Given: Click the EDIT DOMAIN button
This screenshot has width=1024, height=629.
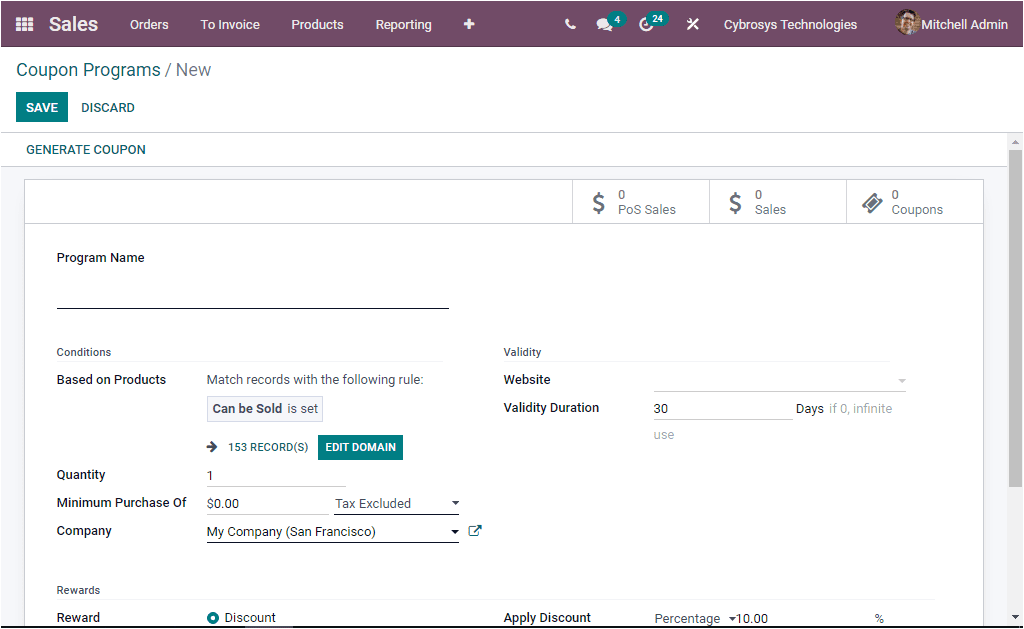Looking at the screenshot, I should pos(360,447).
